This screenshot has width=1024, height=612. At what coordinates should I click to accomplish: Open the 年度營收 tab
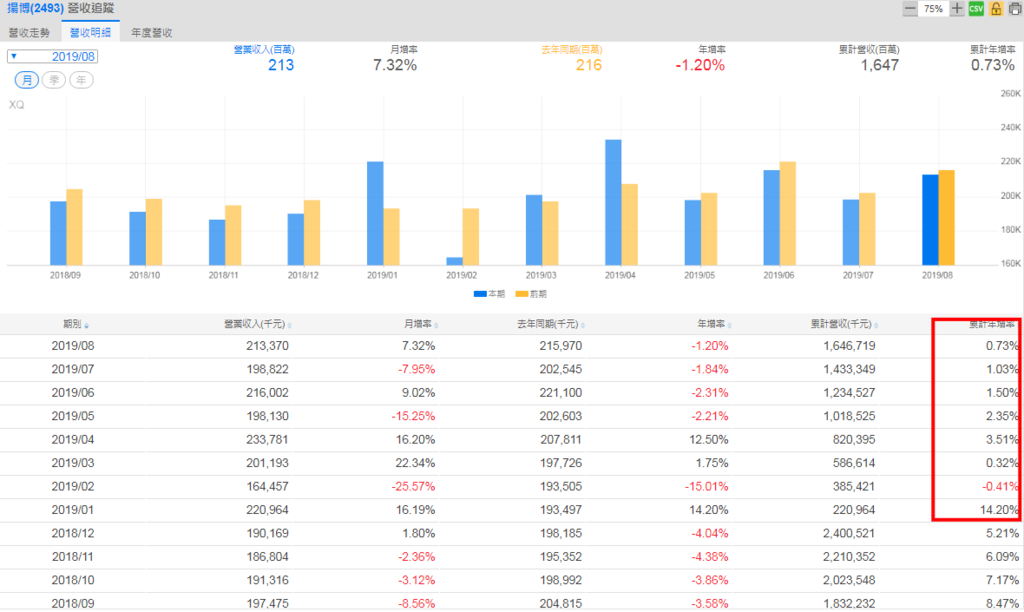tap(152, 33)
